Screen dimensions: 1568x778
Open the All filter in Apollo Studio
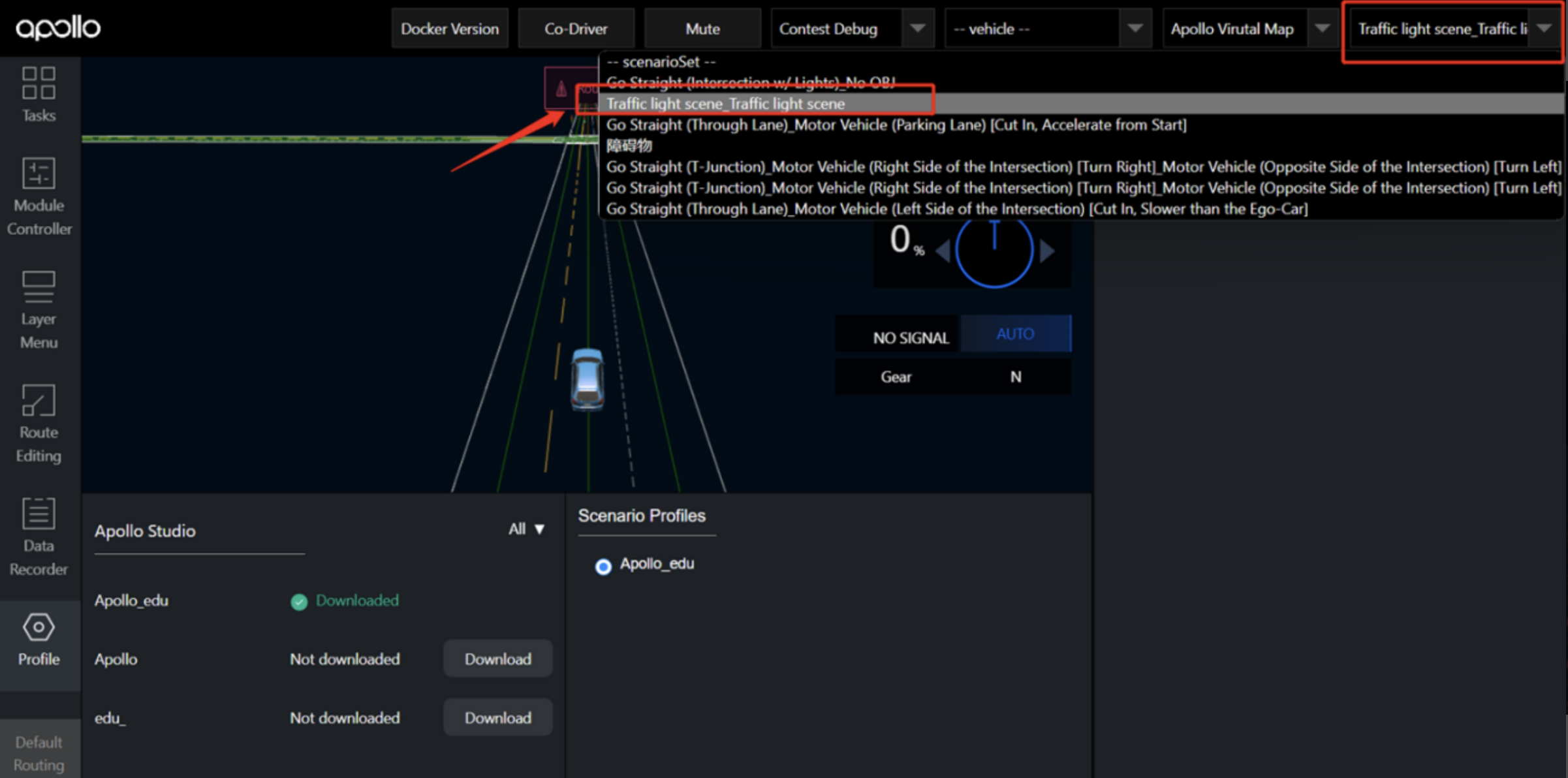526,529
